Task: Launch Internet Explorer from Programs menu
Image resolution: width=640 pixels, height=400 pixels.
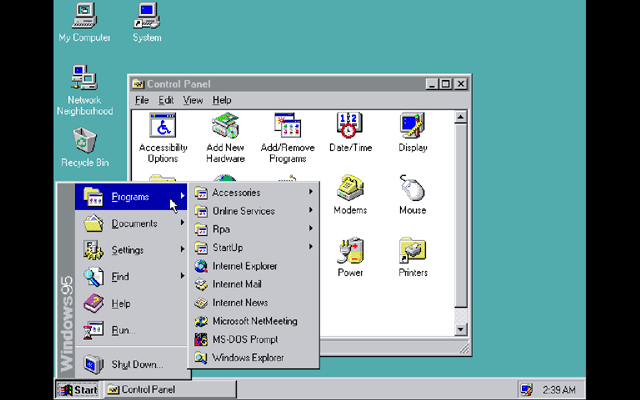Action: coord(253,266)
